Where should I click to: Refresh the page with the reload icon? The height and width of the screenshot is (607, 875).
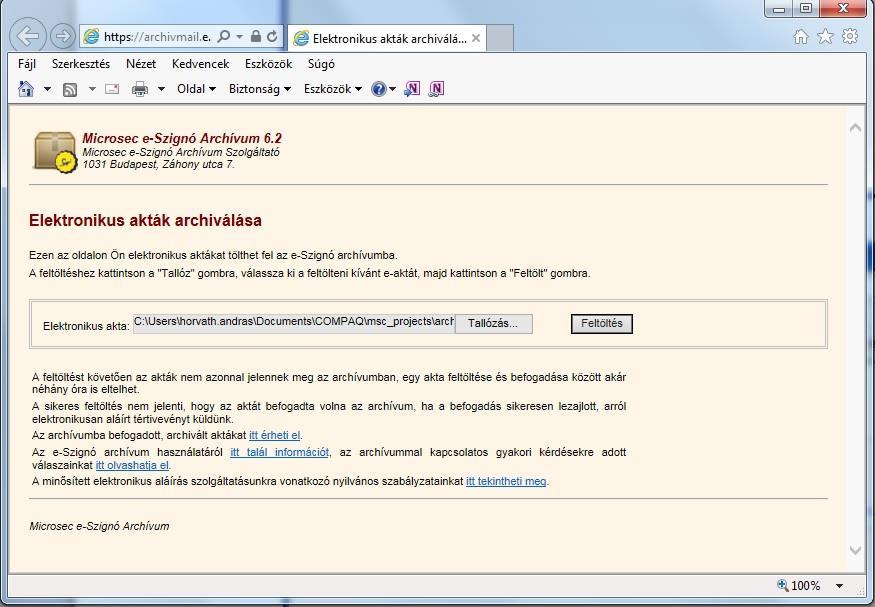[x=272, y=37]
